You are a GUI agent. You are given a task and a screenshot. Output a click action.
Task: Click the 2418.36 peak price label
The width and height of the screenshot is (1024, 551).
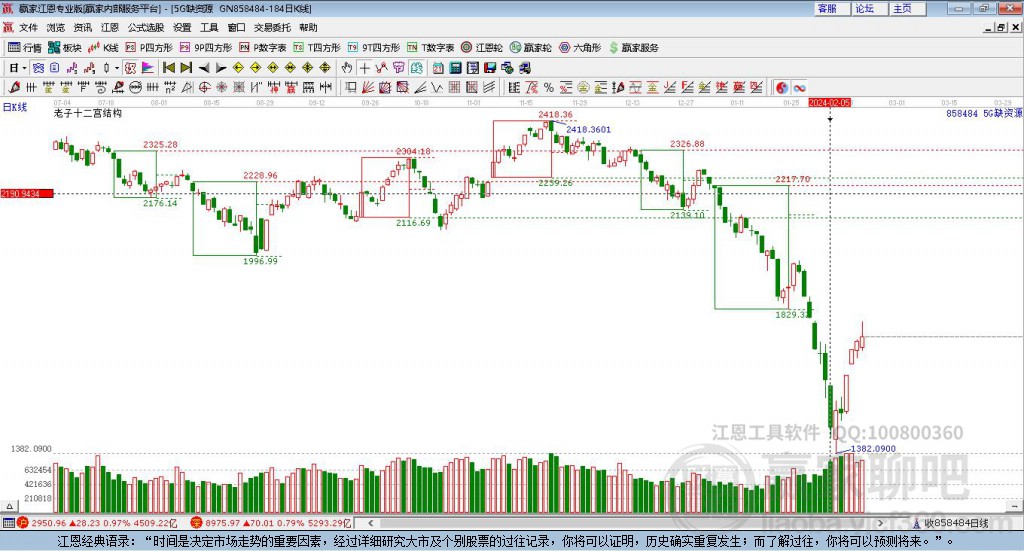555,114
